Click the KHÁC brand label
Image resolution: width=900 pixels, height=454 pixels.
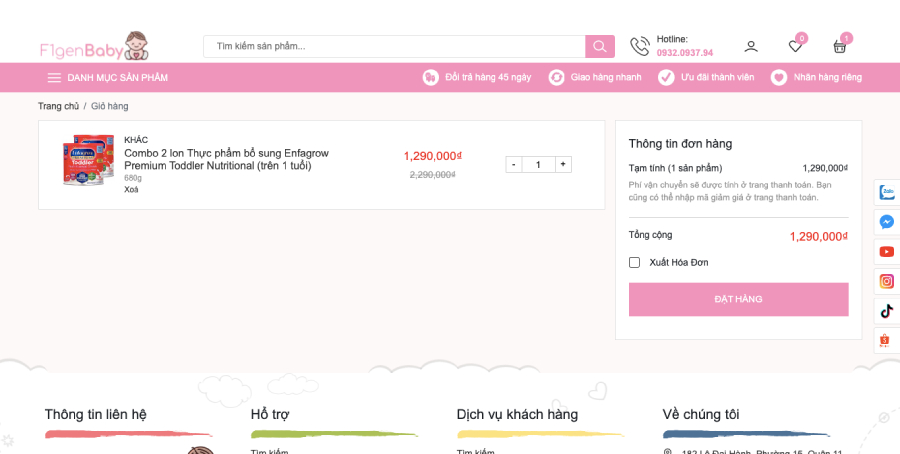point(136,140)
